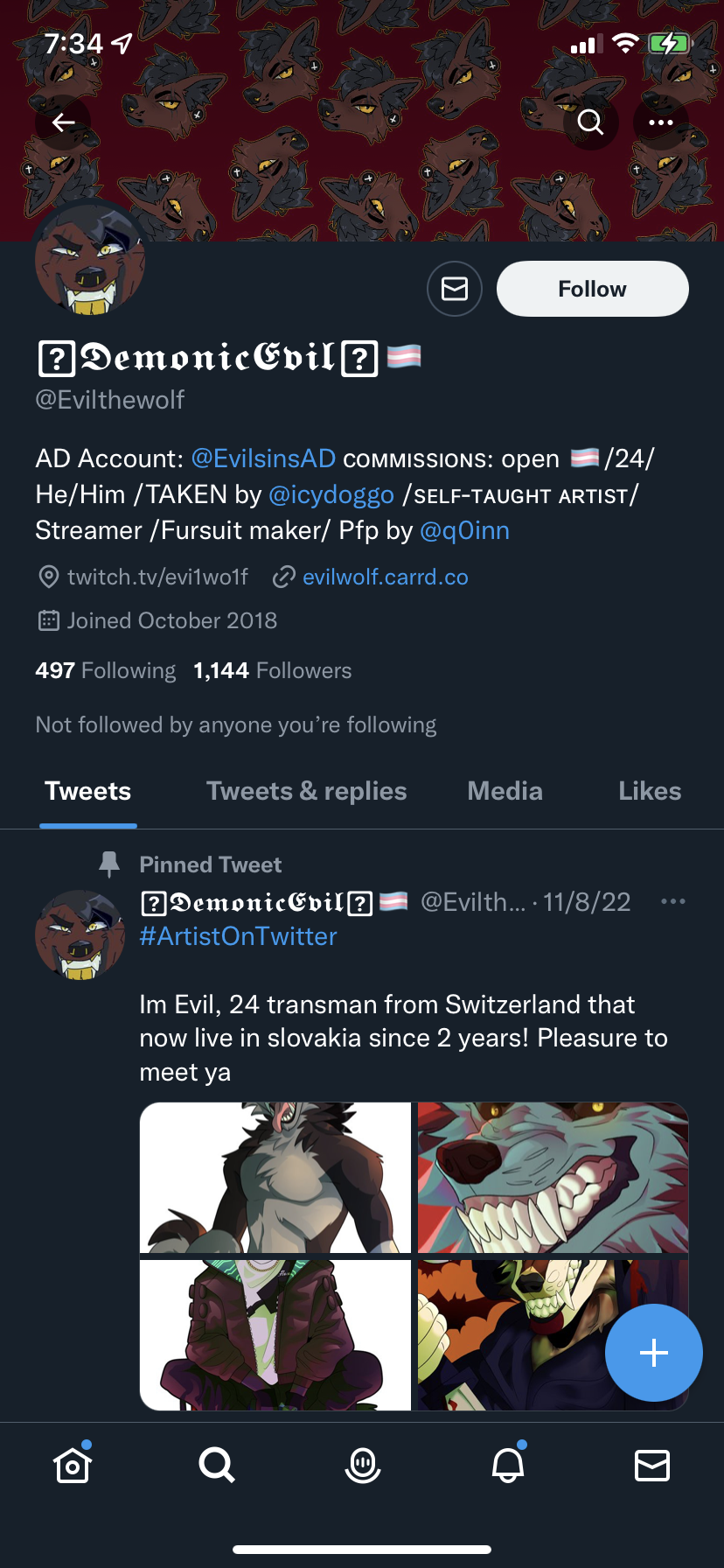
Task: Open the #ArtistOnTwitter hashtag
Action: pos(239,936)
